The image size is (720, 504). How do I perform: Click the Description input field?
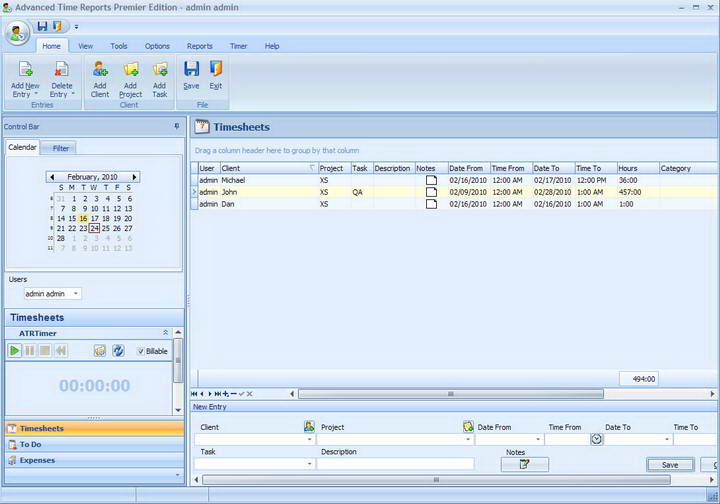coord(395,464)
